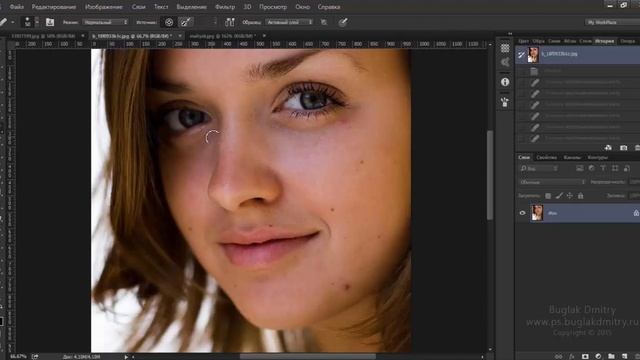Add a layer mask
This screenshot has height=360, width=640.
point(585,356)
